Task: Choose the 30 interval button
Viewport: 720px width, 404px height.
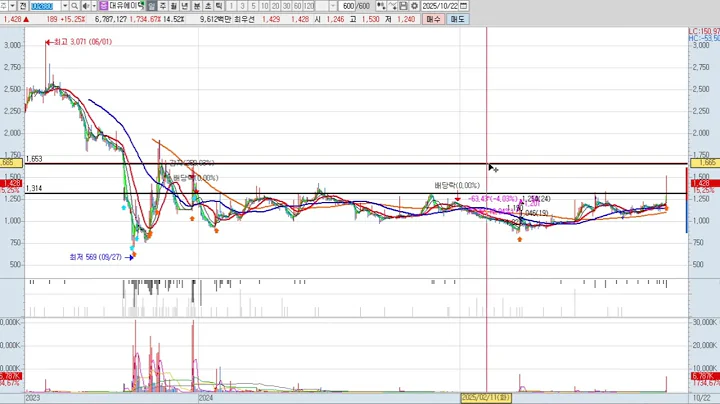Action: point(287,6)
